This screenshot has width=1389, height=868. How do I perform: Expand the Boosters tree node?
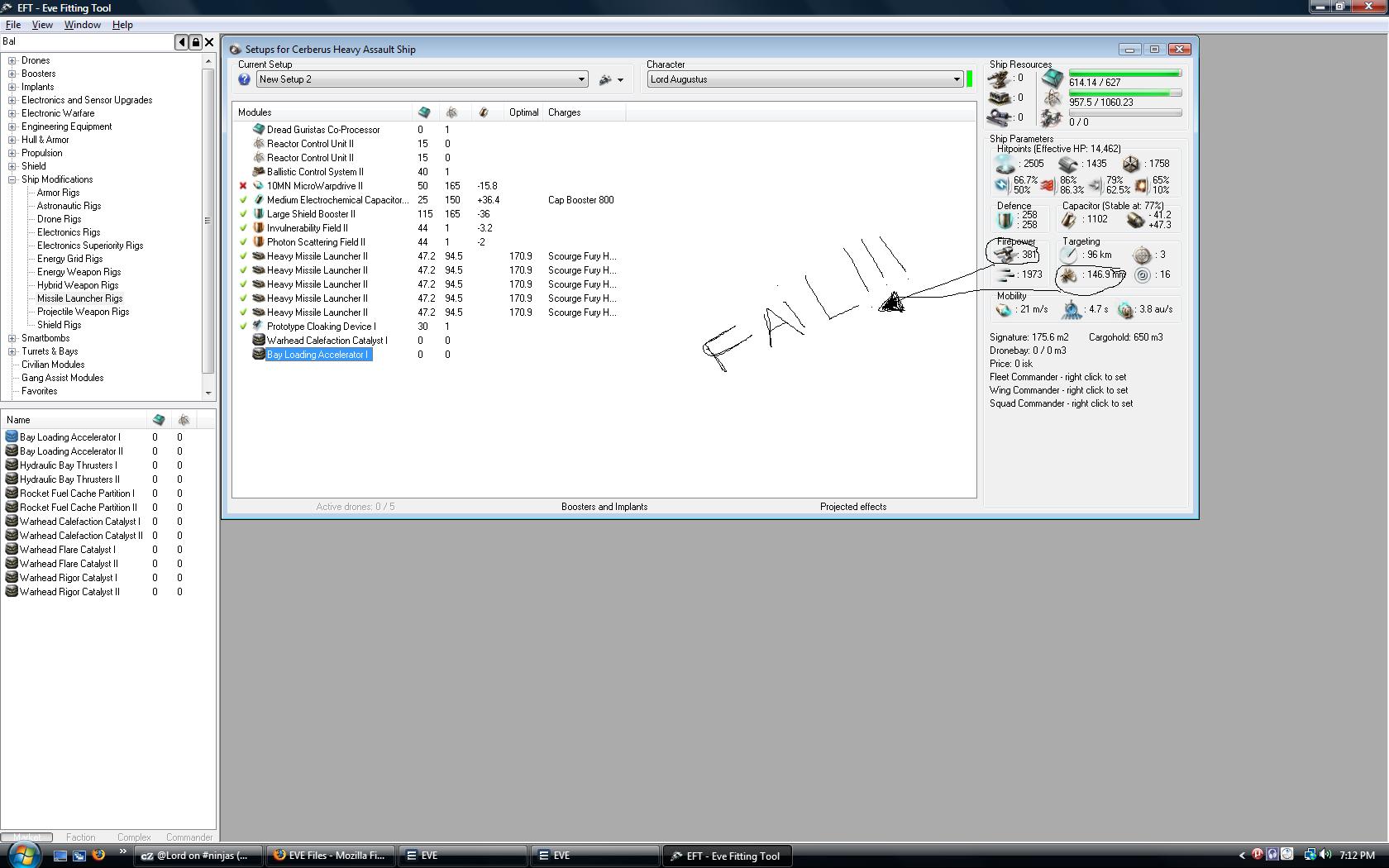(12, 74)
